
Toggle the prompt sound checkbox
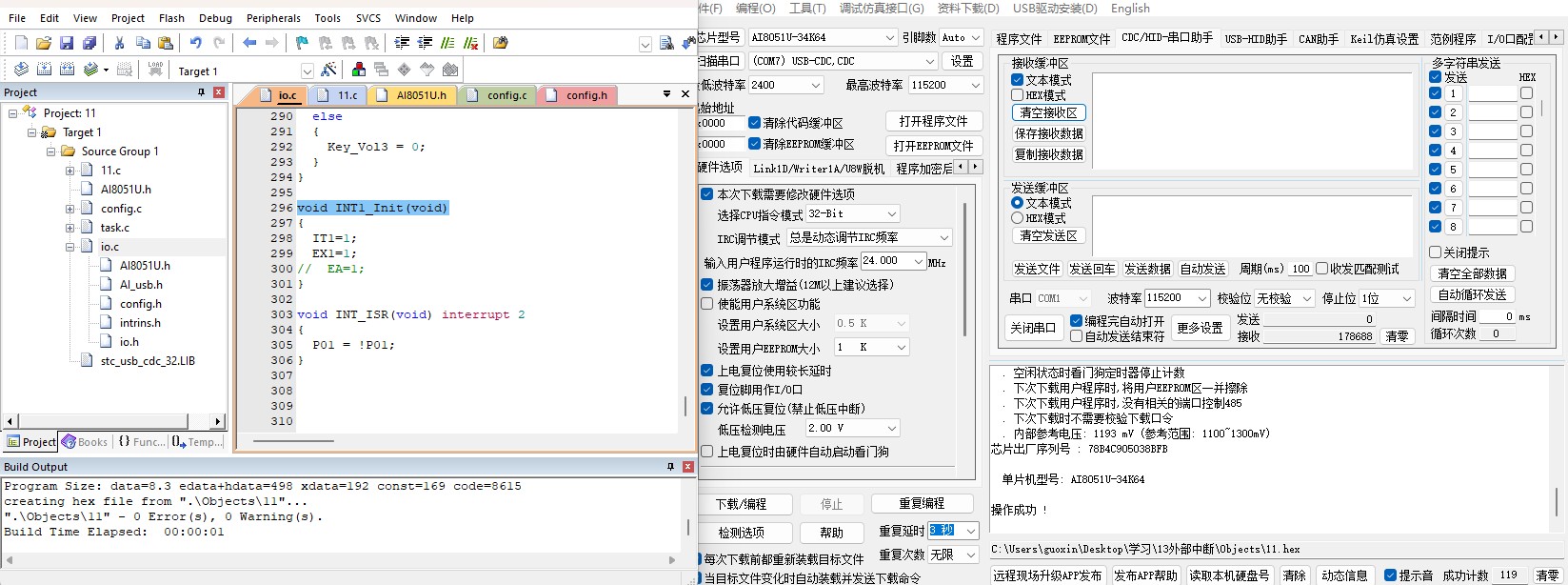1390,575
